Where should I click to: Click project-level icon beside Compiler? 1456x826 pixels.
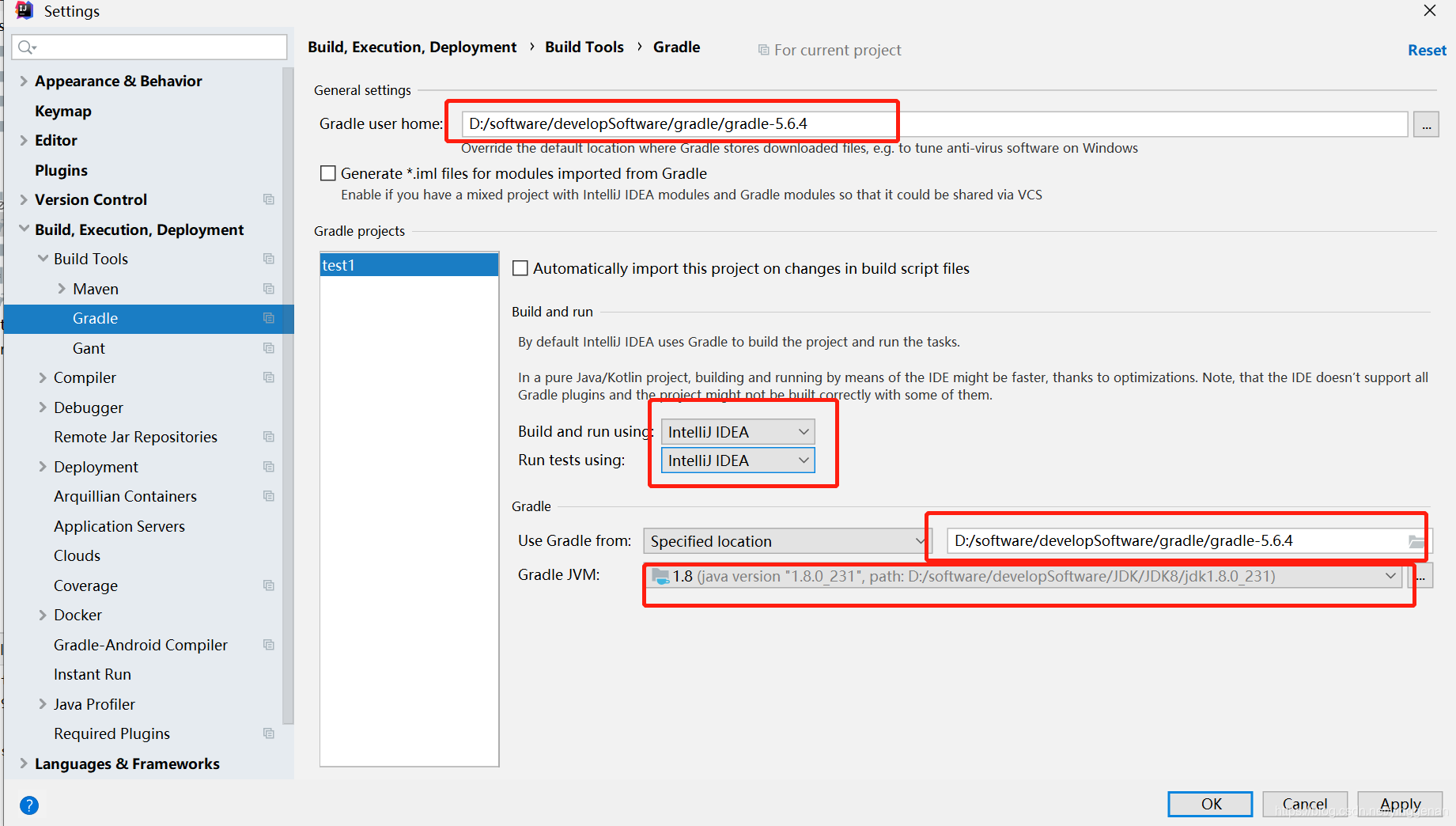point(269,377)
